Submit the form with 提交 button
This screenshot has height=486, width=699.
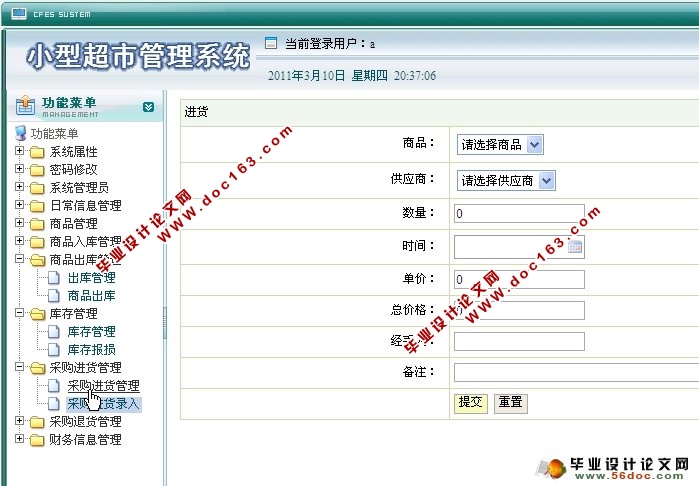tap(470, 403)
